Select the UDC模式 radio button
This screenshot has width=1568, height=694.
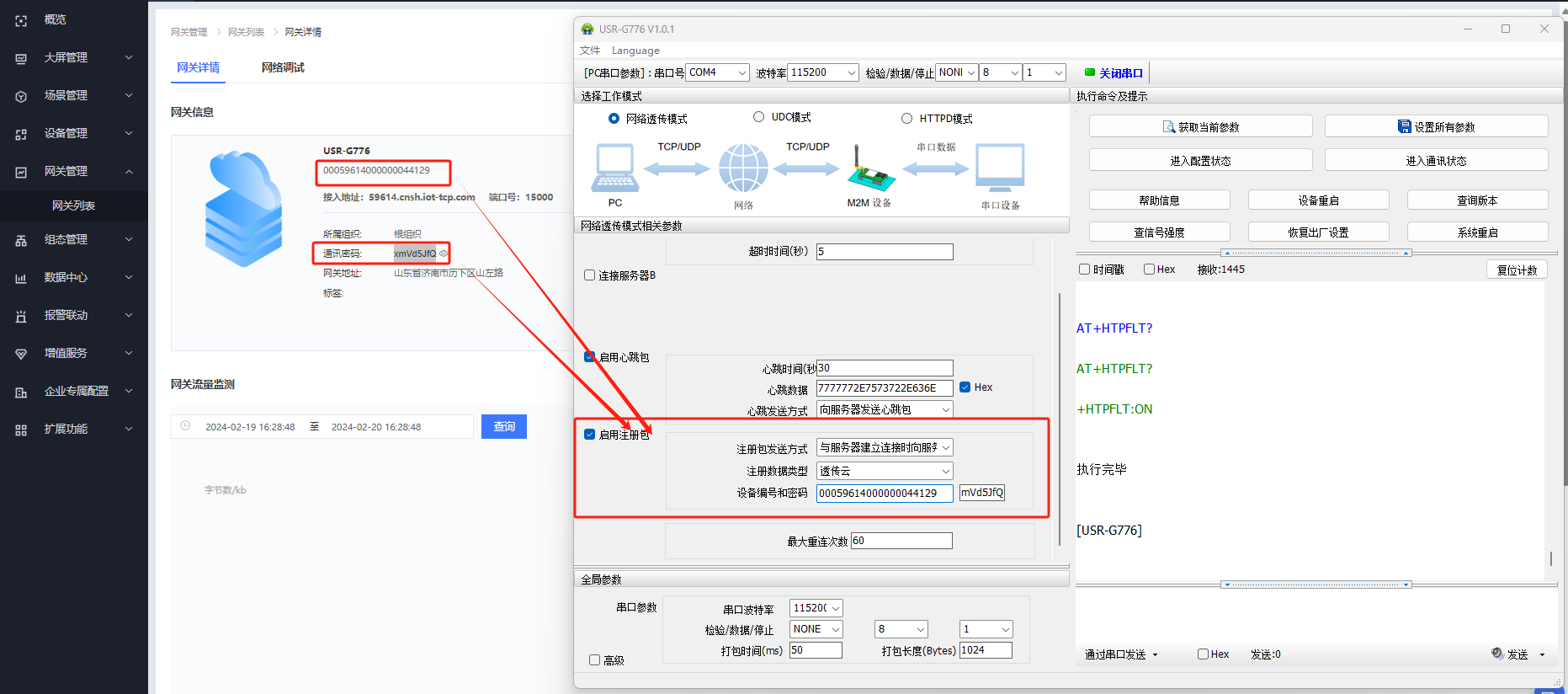(x=758, y=117)
